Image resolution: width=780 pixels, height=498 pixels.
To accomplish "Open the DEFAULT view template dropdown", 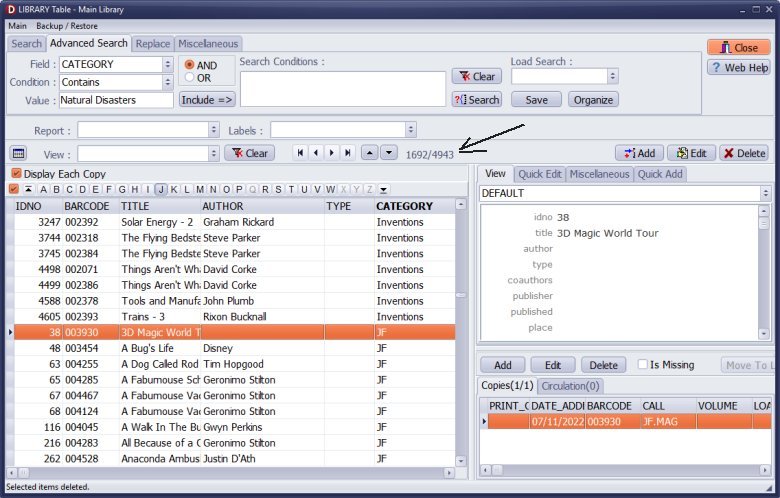I will (766, 193).
